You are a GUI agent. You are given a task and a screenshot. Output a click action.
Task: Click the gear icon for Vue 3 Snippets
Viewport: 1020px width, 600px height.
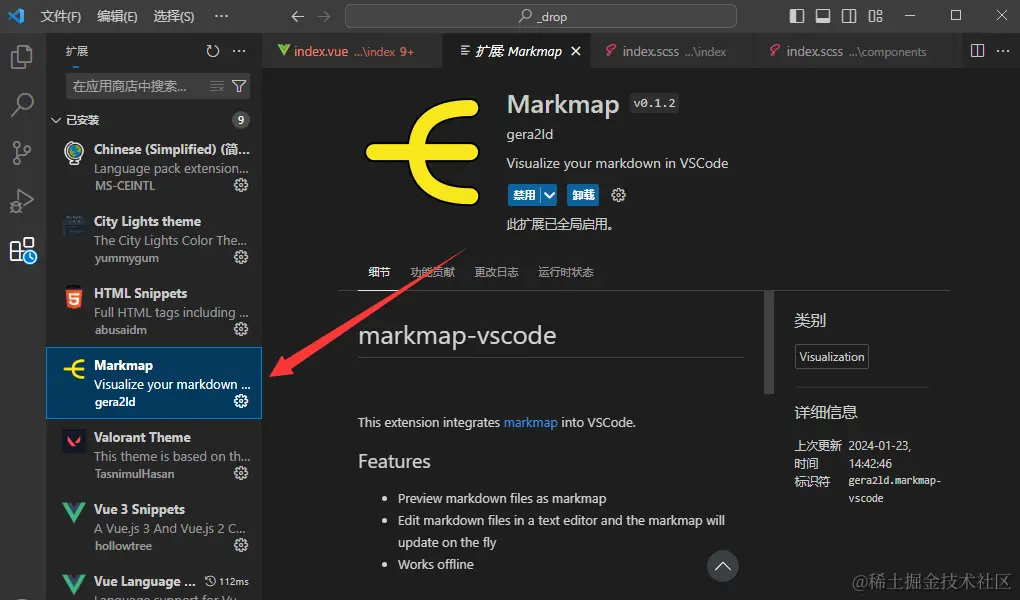[240, 546]
